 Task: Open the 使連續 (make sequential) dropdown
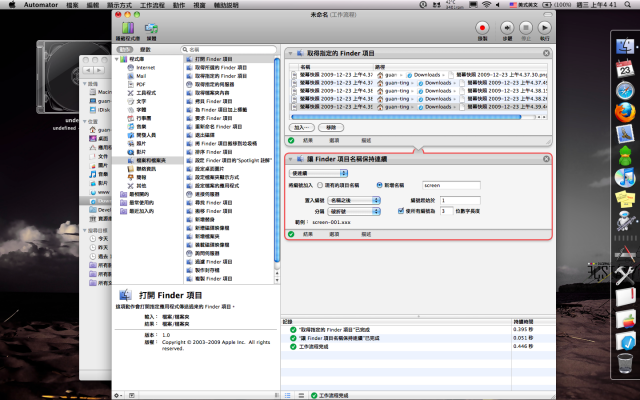(318, 173)
